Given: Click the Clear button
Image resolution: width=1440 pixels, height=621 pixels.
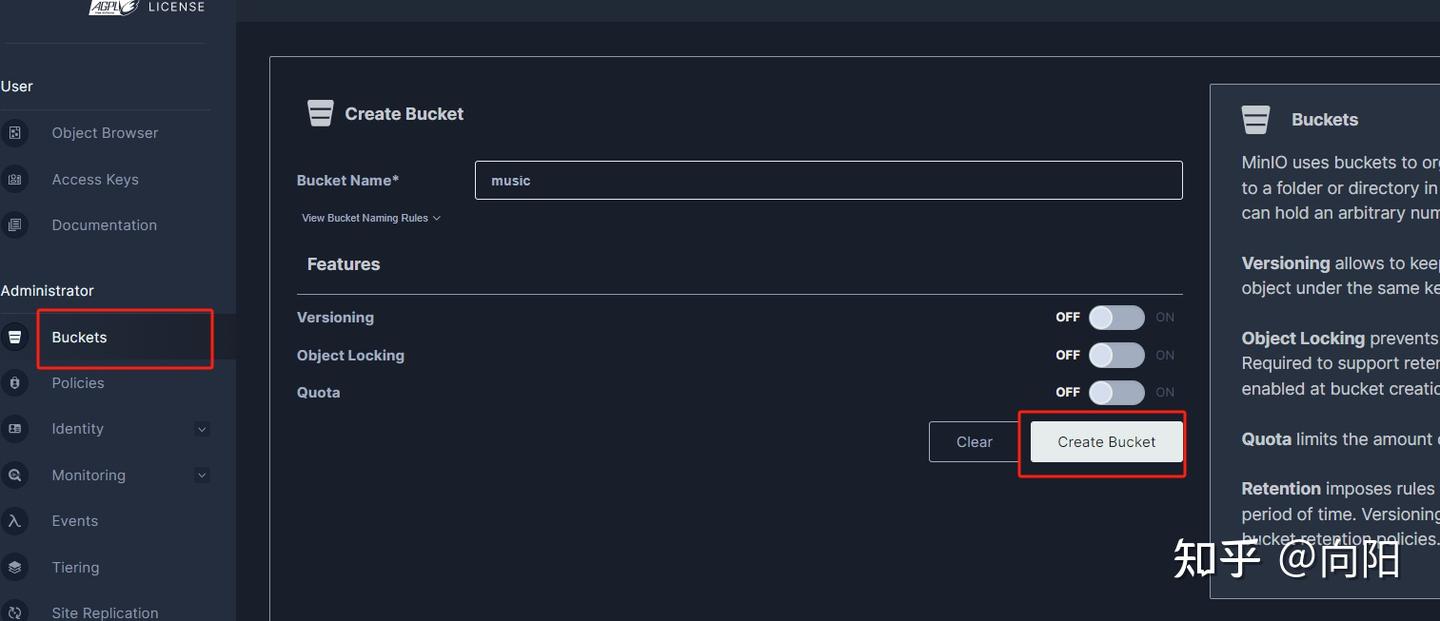Looking at the screenshot, I should click(x=973, y=442).
